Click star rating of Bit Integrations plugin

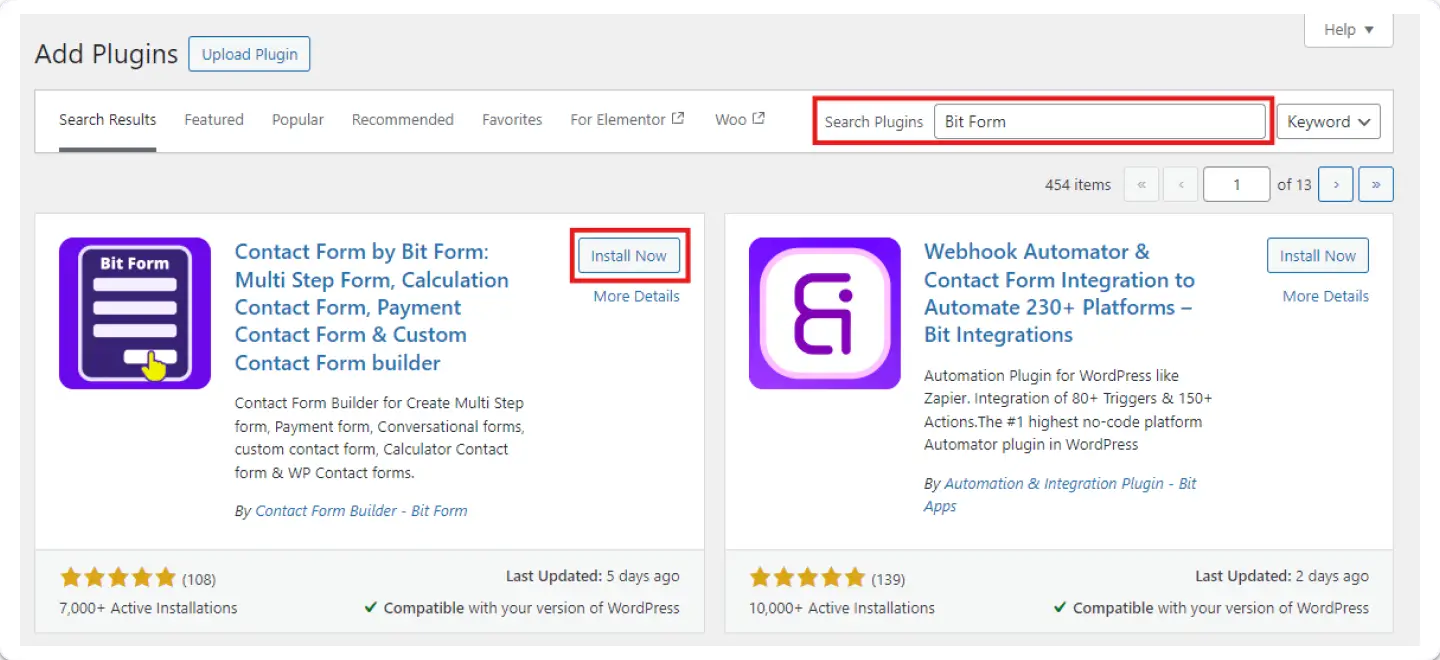807,578
